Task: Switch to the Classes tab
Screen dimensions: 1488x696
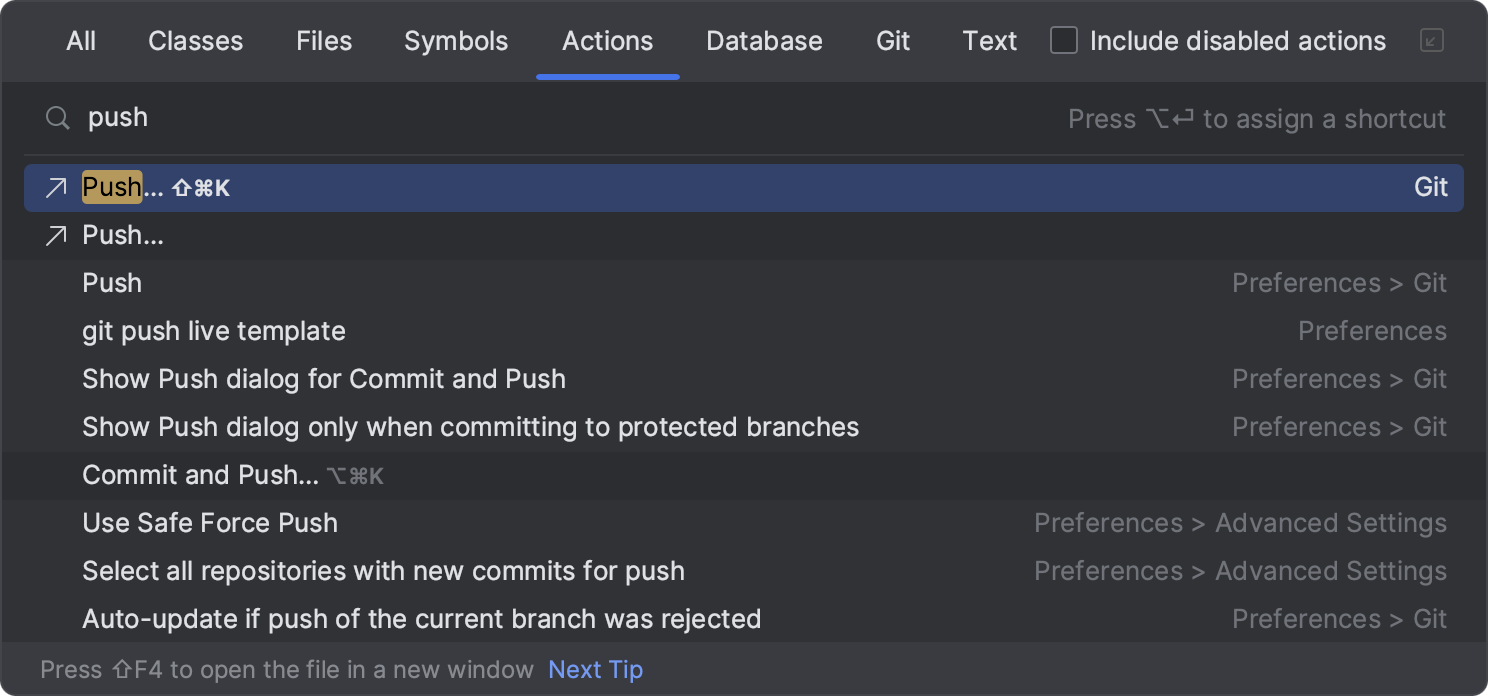Action: click(195, 41)
